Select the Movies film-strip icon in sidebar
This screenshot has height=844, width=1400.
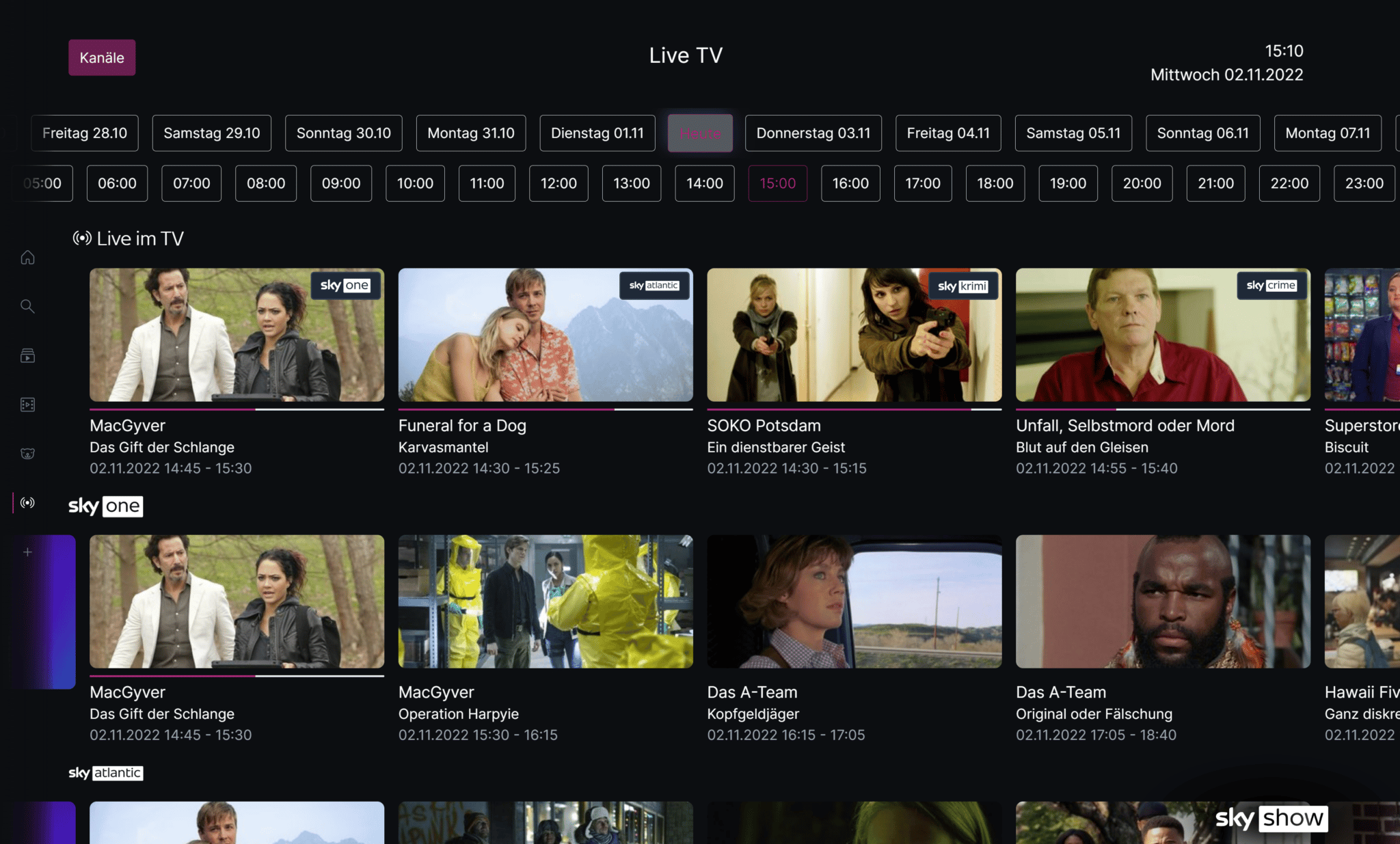click(x=27, y=404)
